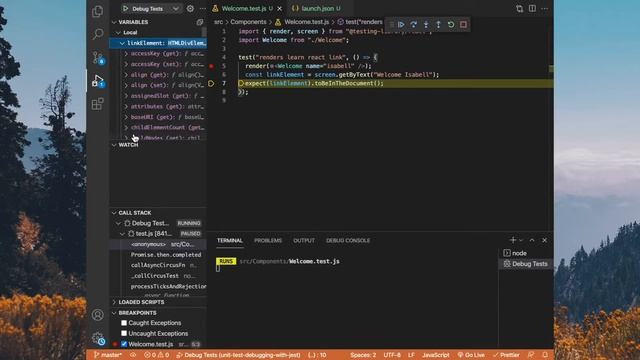Open the Explorer view in activity bar
Image resolution: width=640 pixels, height=360 pixels.
(98, 11)
